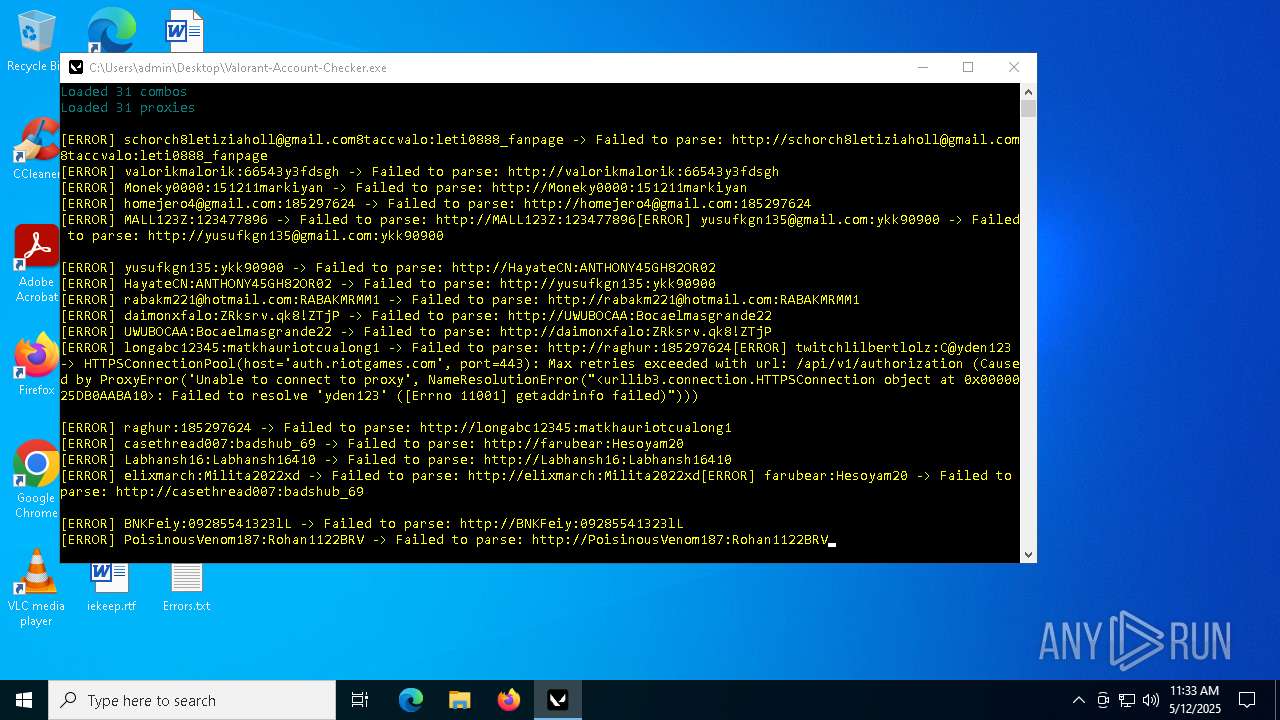Open Task View on the taskbar
The width and height of the screenshot is (1280, 720).
(x=360, y=700)
